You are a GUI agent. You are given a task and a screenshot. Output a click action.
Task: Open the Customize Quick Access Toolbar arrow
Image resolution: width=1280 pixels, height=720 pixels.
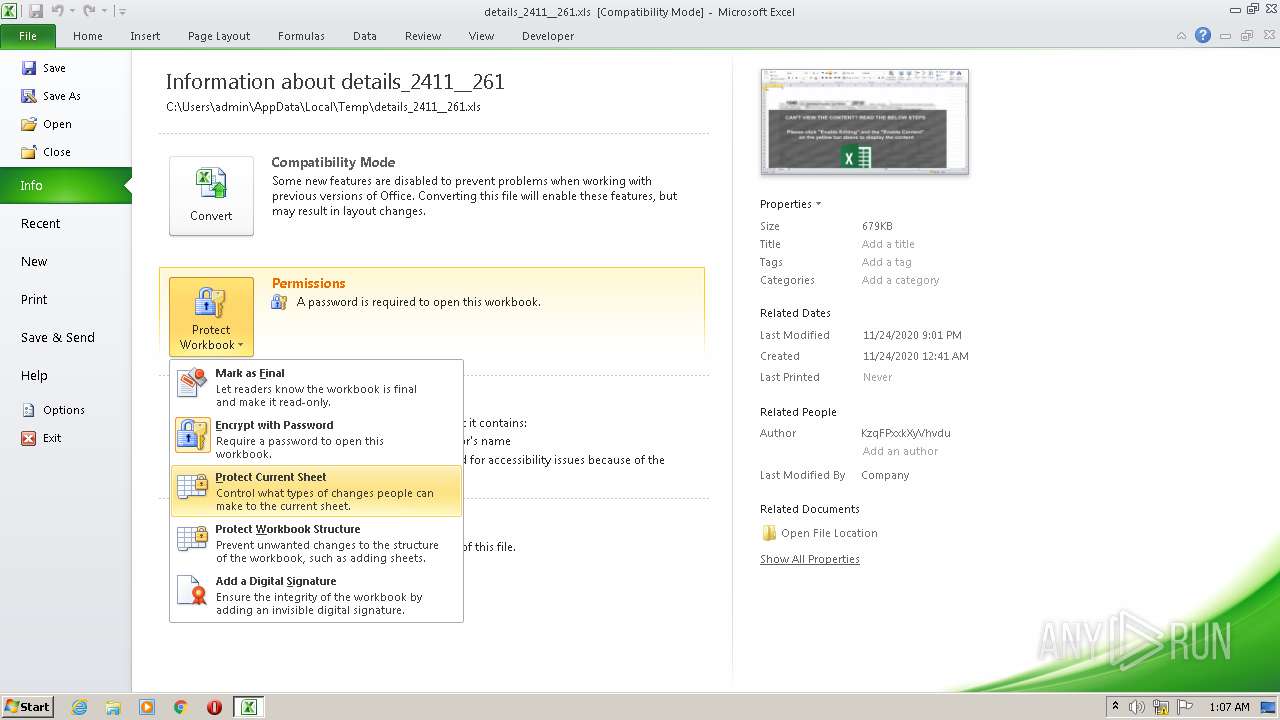pos(122,11)
